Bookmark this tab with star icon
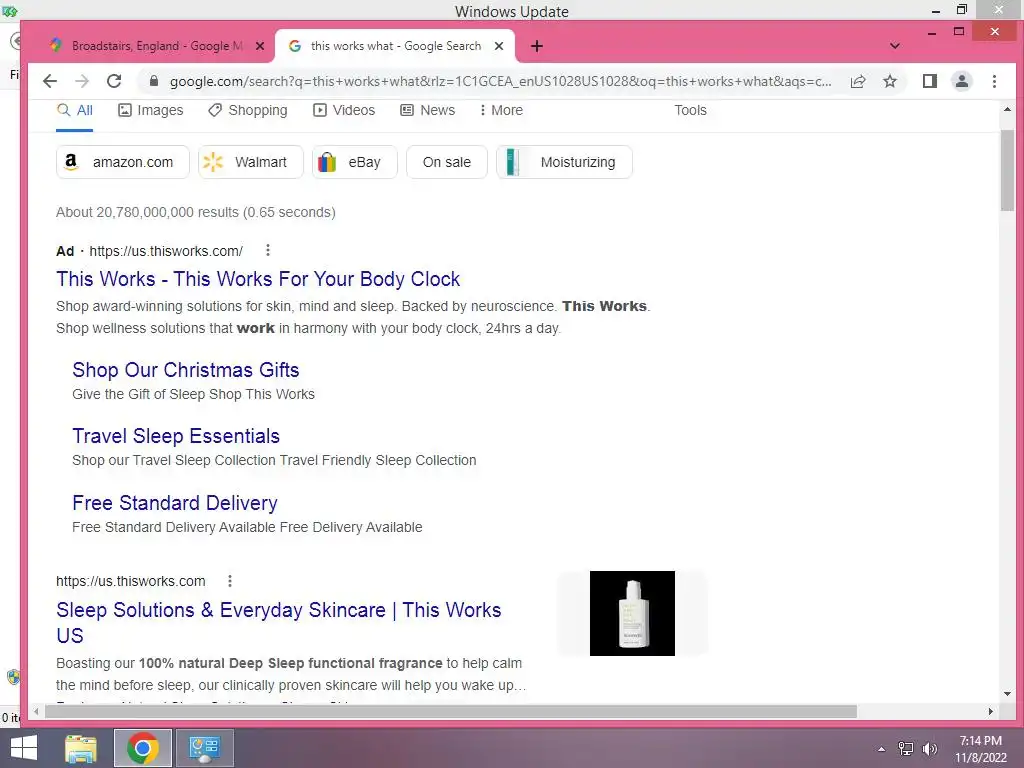 pos(889,81)
